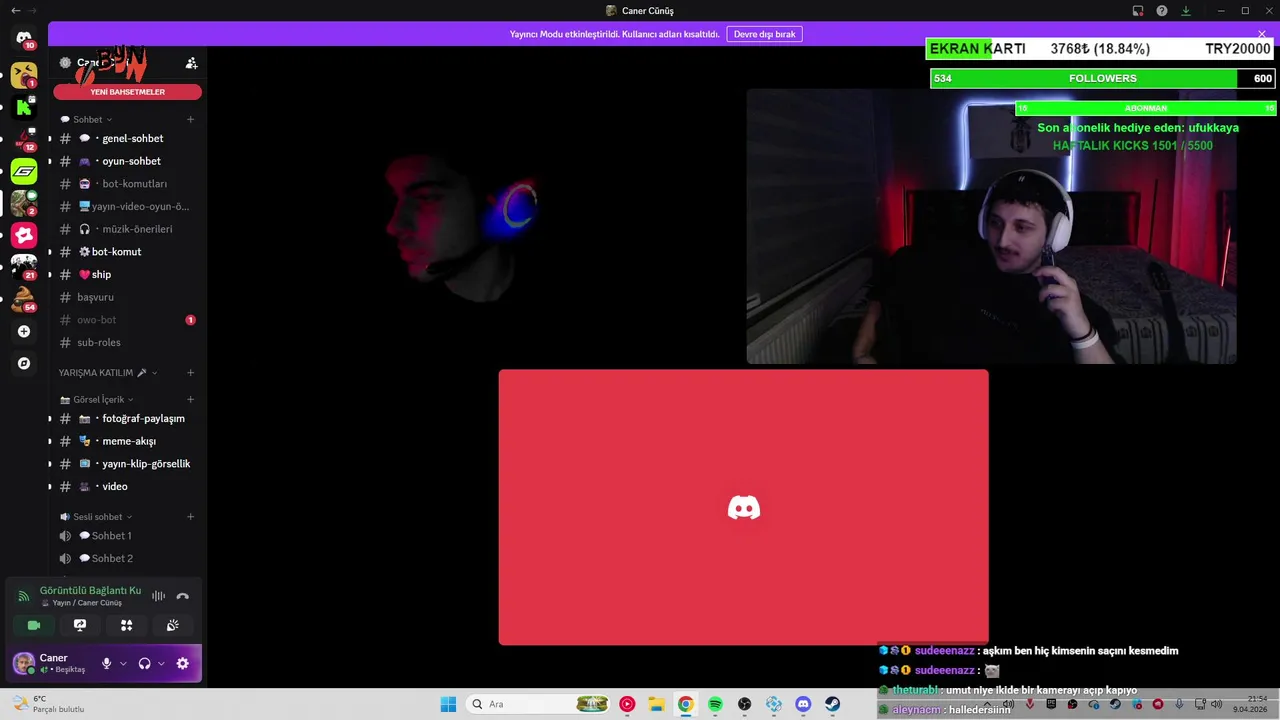Join Sohbet 2 voice channel

128,558
